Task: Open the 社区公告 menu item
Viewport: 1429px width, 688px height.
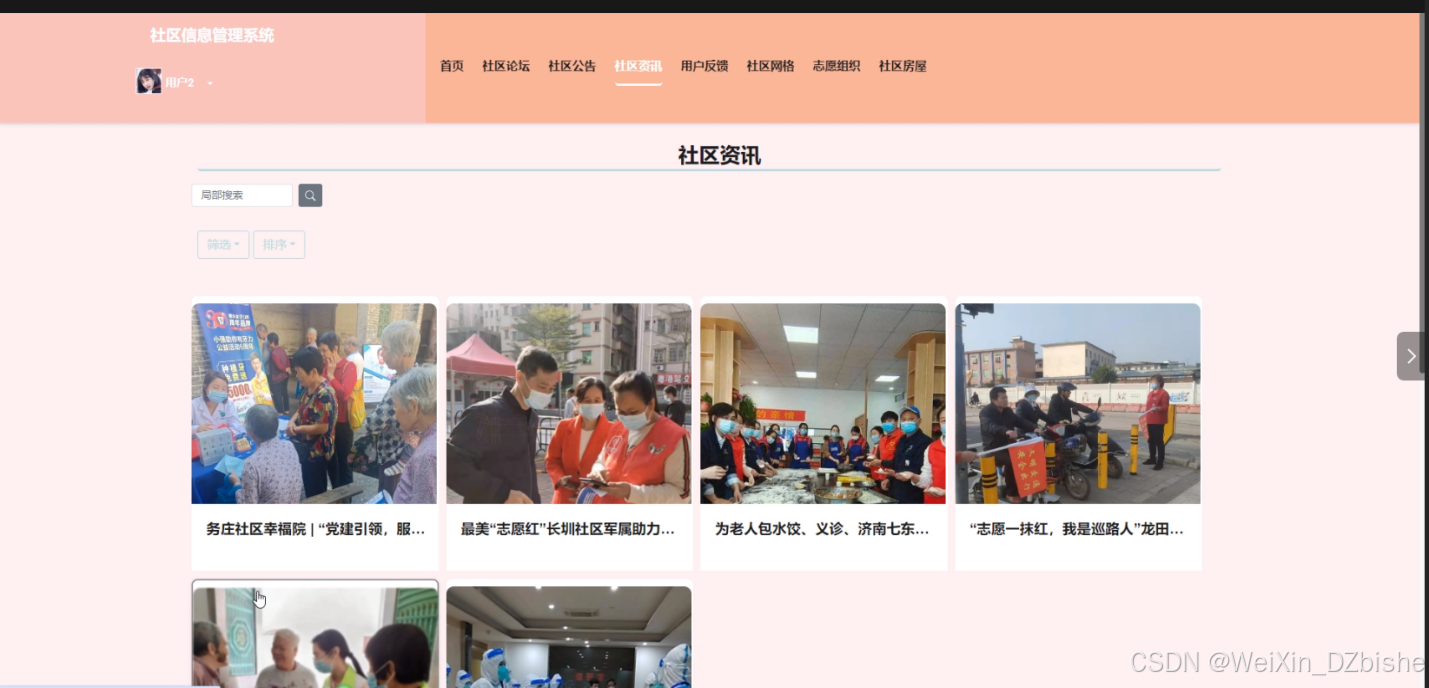Action: click(572, 66)
